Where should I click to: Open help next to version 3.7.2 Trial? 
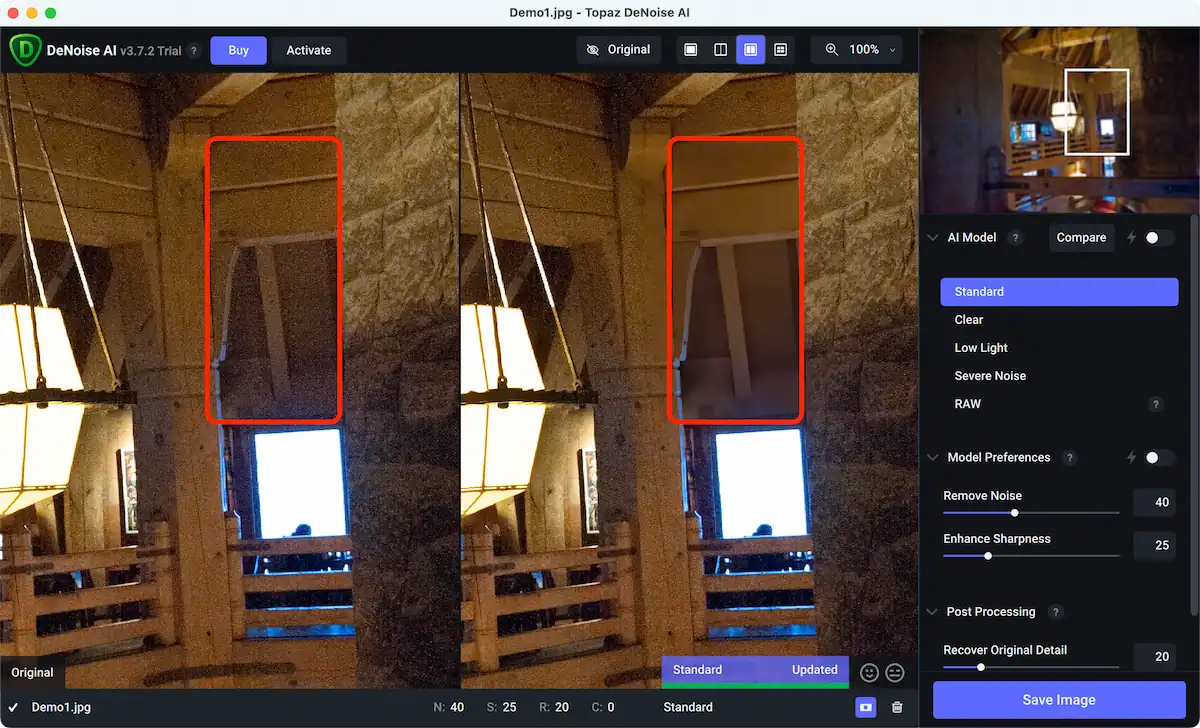pyautogui.click(x=193, y=50)
